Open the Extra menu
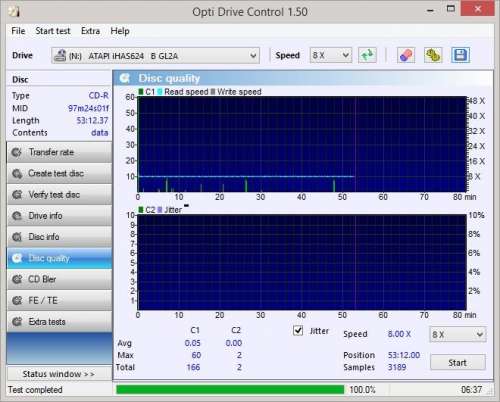The image size is (500, 402). click(90, 31)
